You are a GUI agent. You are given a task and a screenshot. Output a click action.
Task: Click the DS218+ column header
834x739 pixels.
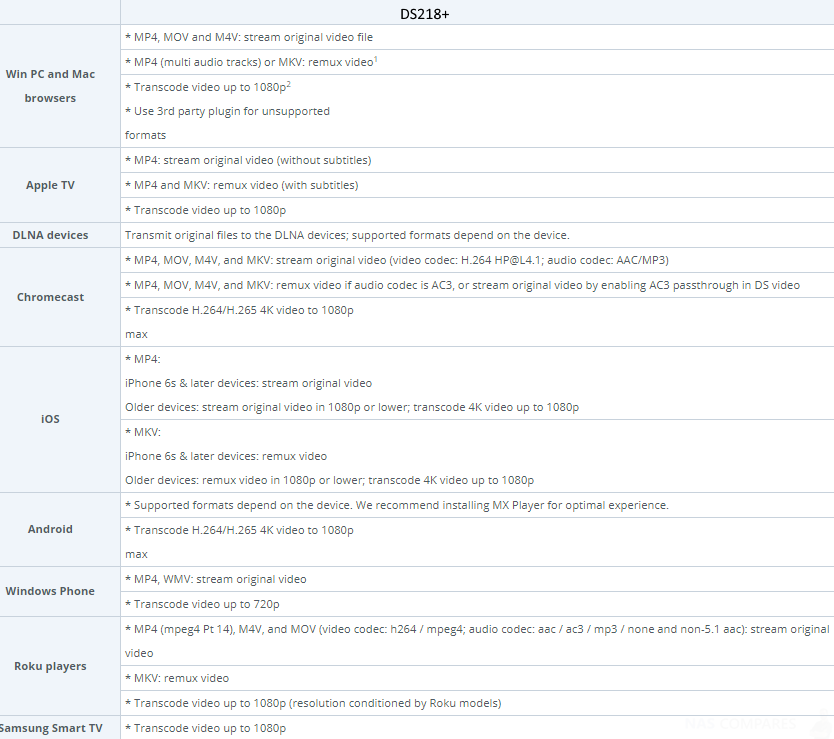point(424,14)
